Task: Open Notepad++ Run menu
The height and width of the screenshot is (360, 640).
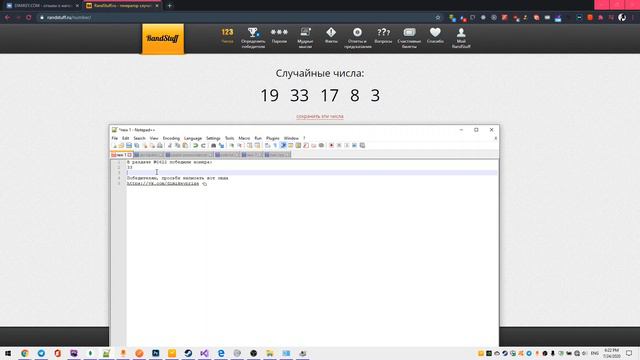Action: click(x=258, y=138)
